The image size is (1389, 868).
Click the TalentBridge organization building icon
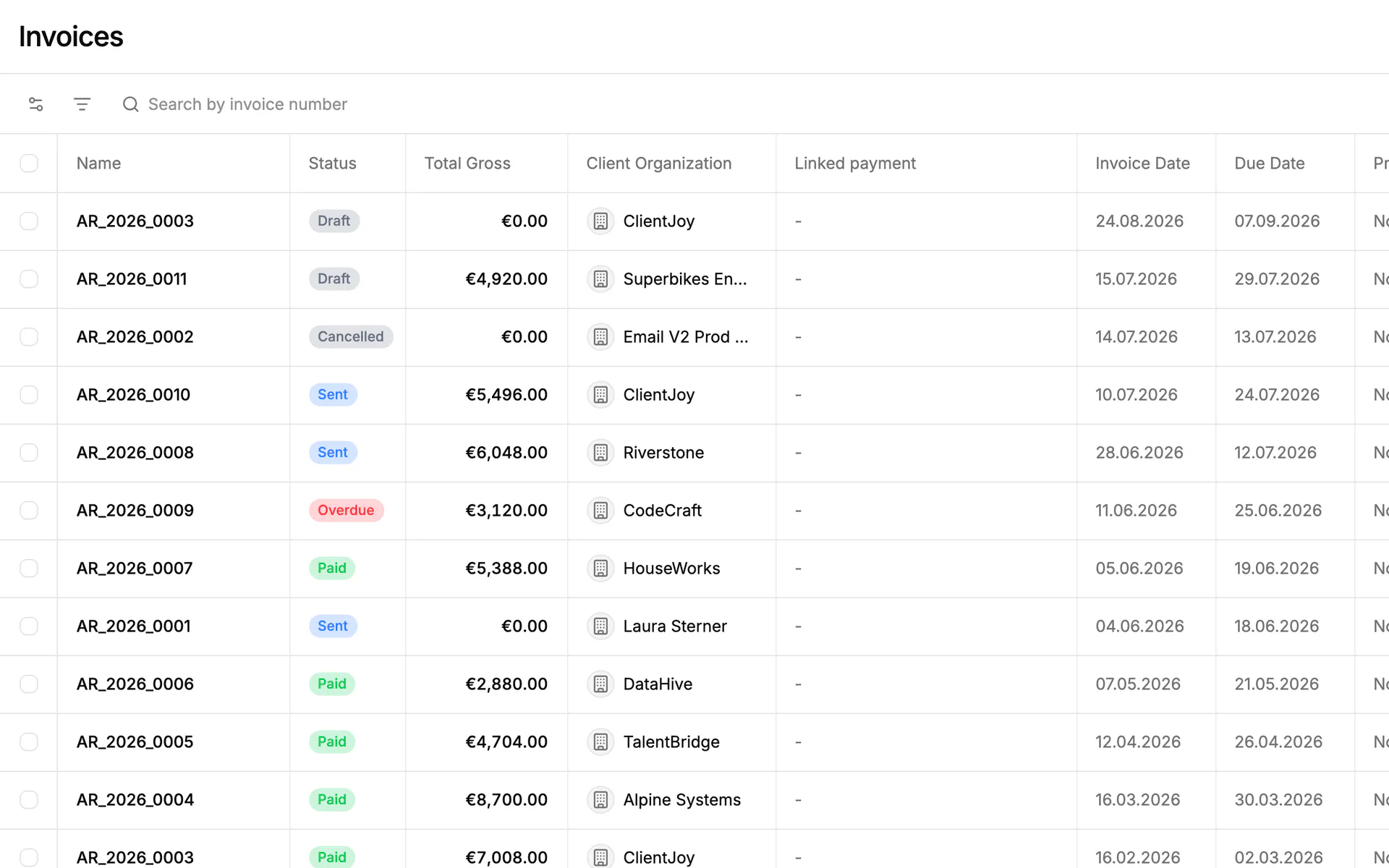click(600, 742)
